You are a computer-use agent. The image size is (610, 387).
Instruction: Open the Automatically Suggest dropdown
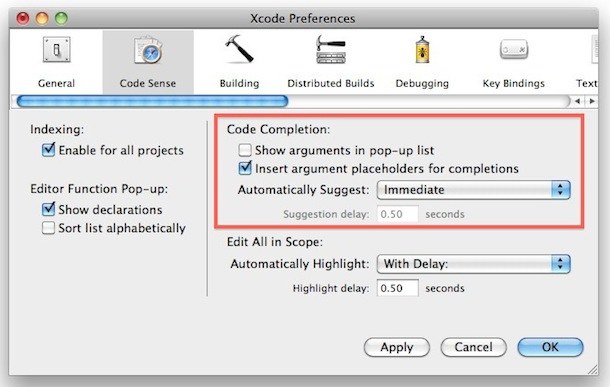[x=473, y=190]
